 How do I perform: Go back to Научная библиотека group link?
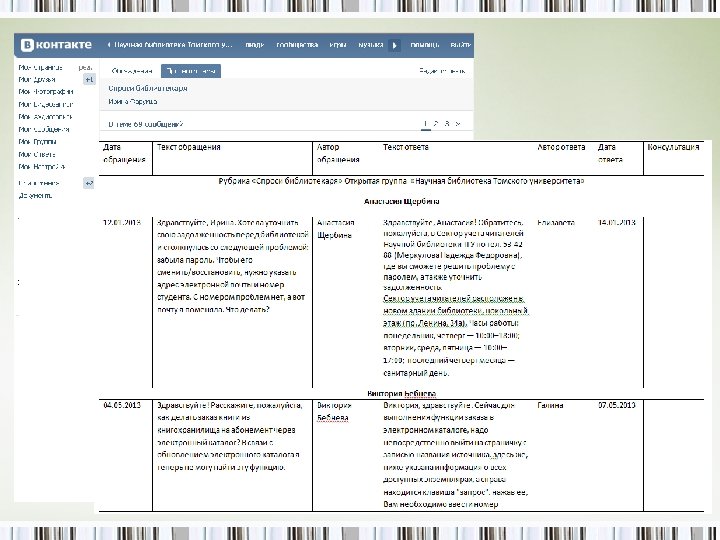170,45
